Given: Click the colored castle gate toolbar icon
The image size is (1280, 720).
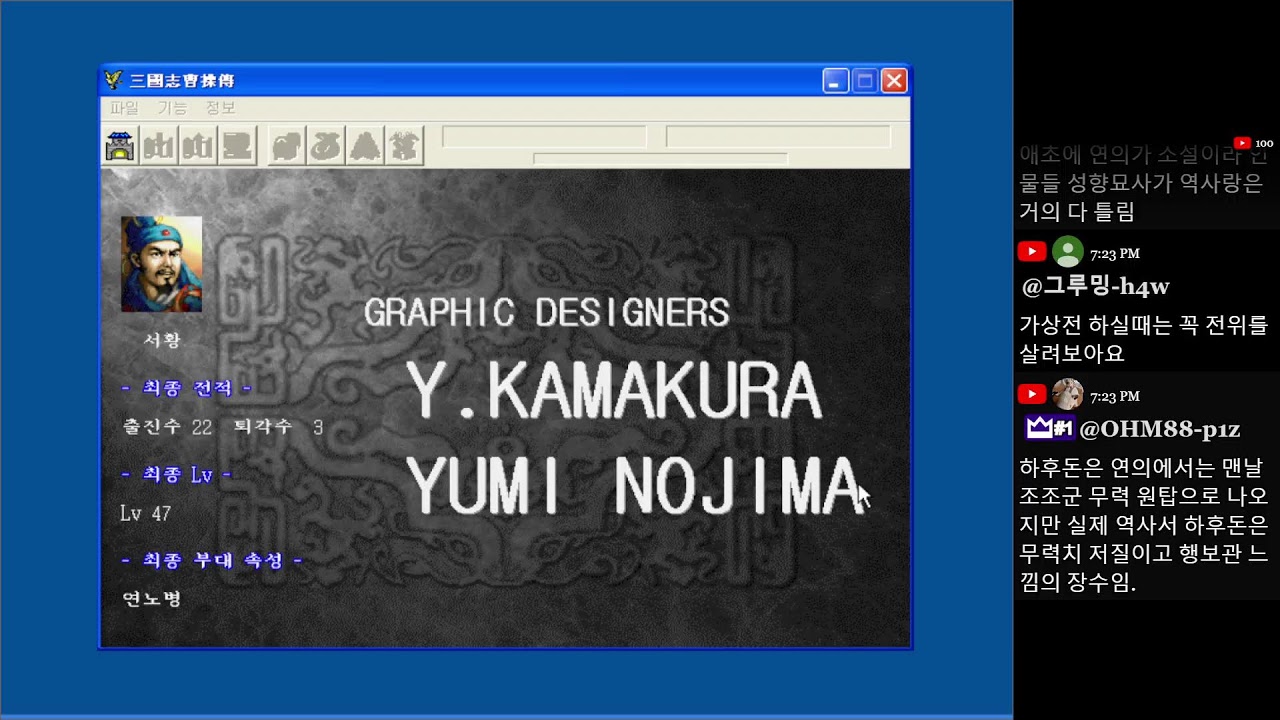Looking at the screenshot, I should [120, 146].
